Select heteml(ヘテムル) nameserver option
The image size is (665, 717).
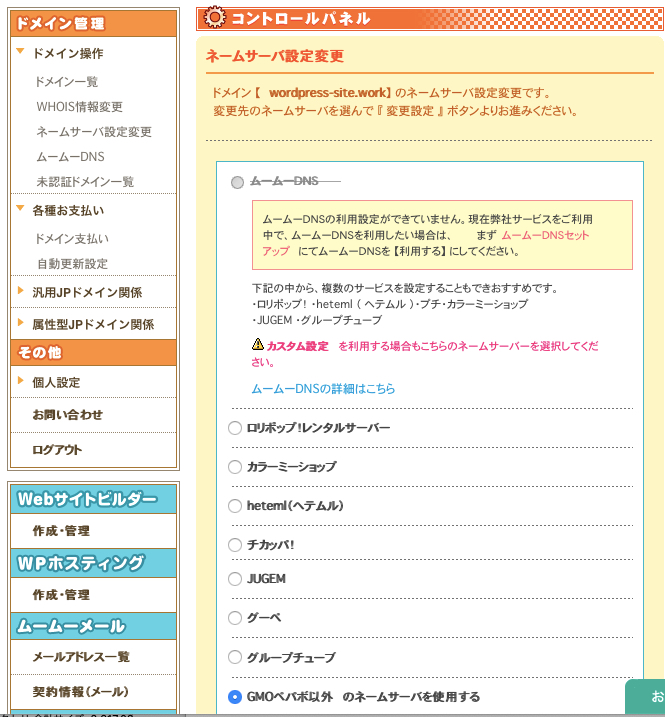point(235,506)
